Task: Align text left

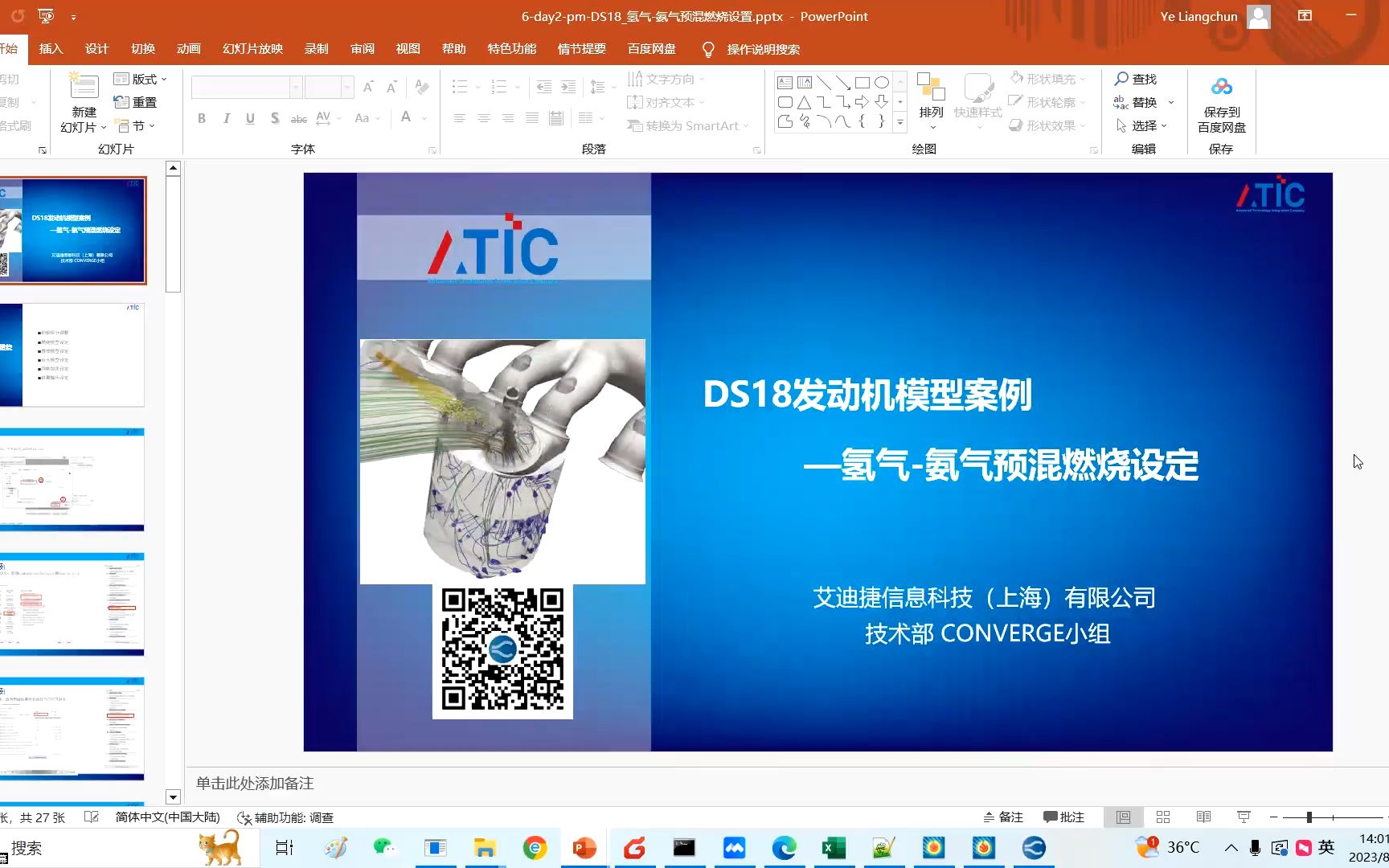Action: [x=460, y=118]
